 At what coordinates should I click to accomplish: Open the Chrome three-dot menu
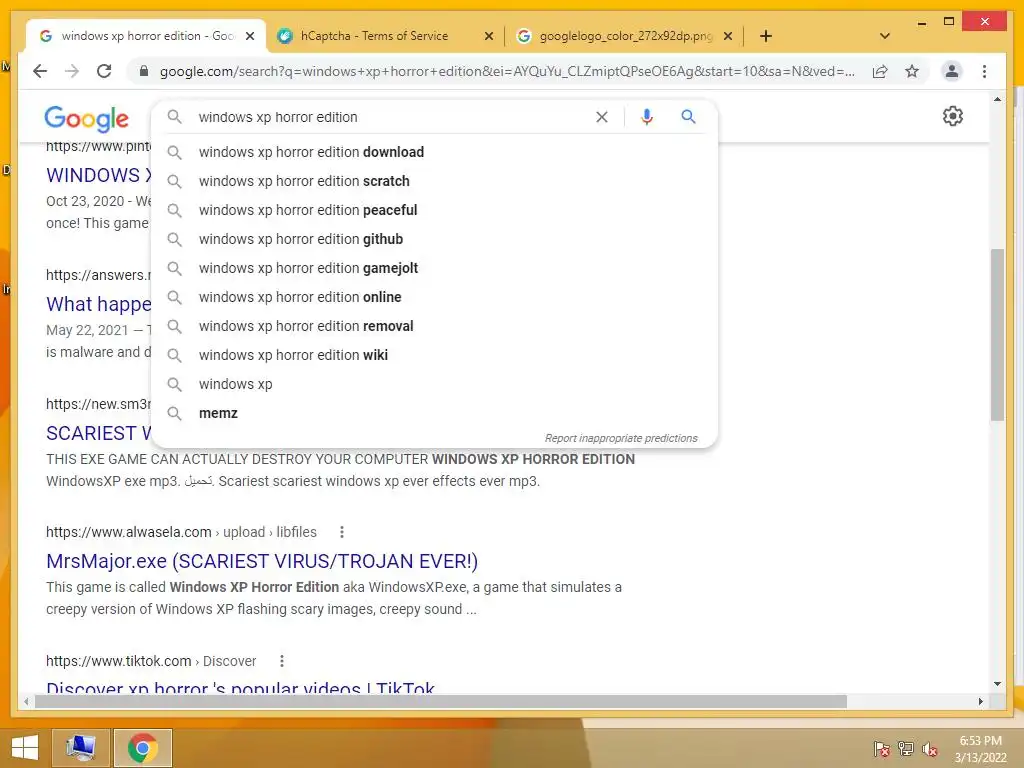pyautogui.click(x=984, y=71)
